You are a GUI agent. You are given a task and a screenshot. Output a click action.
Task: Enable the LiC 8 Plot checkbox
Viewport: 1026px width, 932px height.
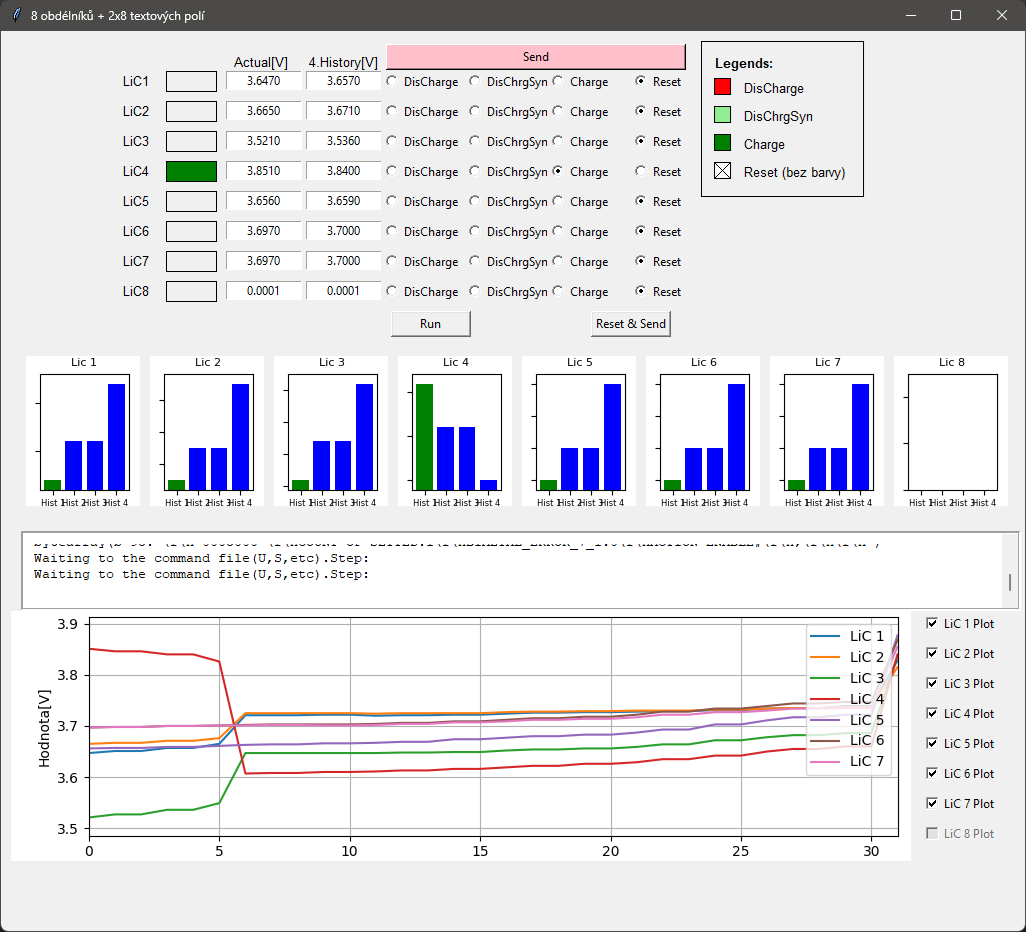point(930,833)
